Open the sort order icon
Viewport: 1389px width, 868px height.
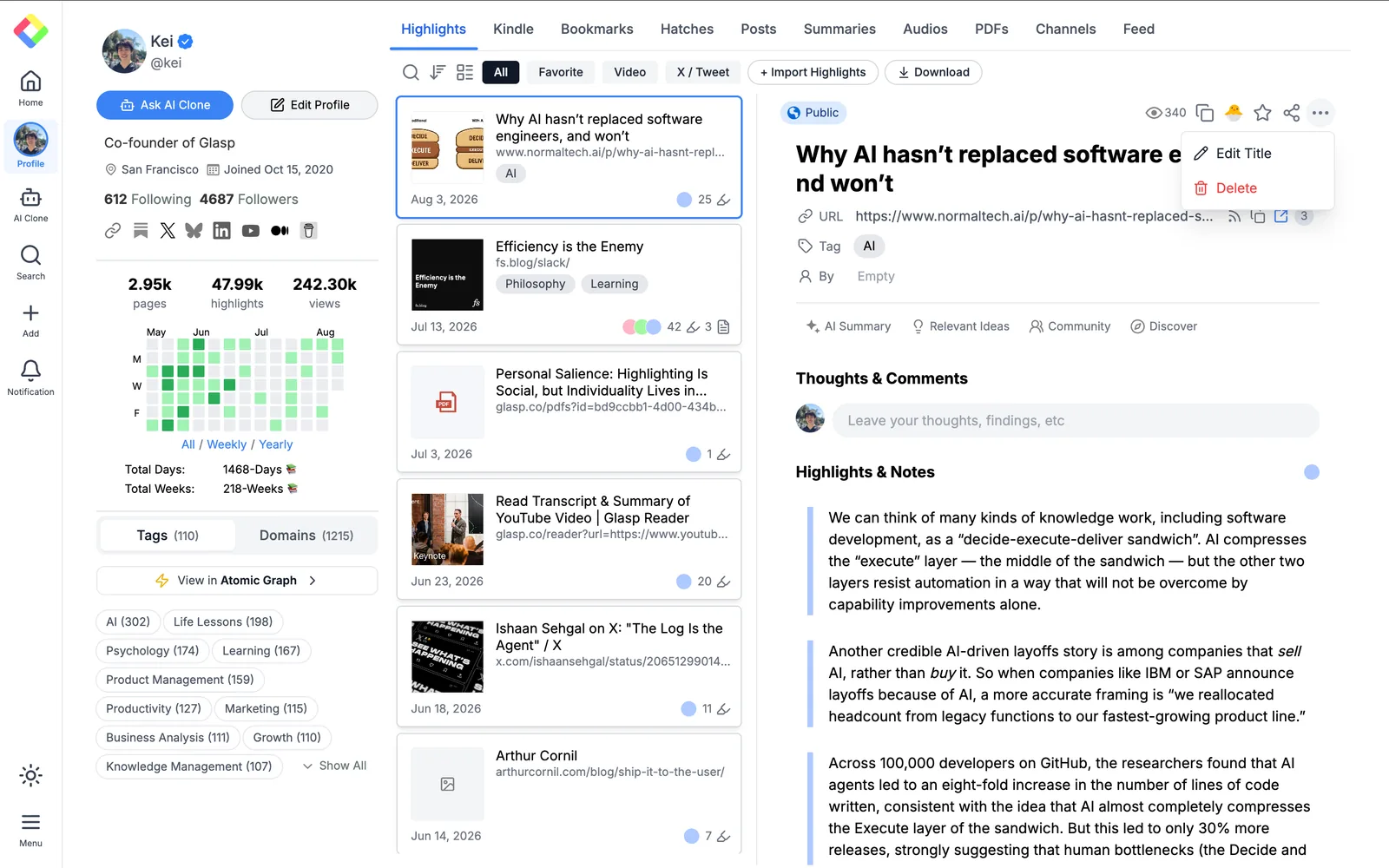coord(438,72)
